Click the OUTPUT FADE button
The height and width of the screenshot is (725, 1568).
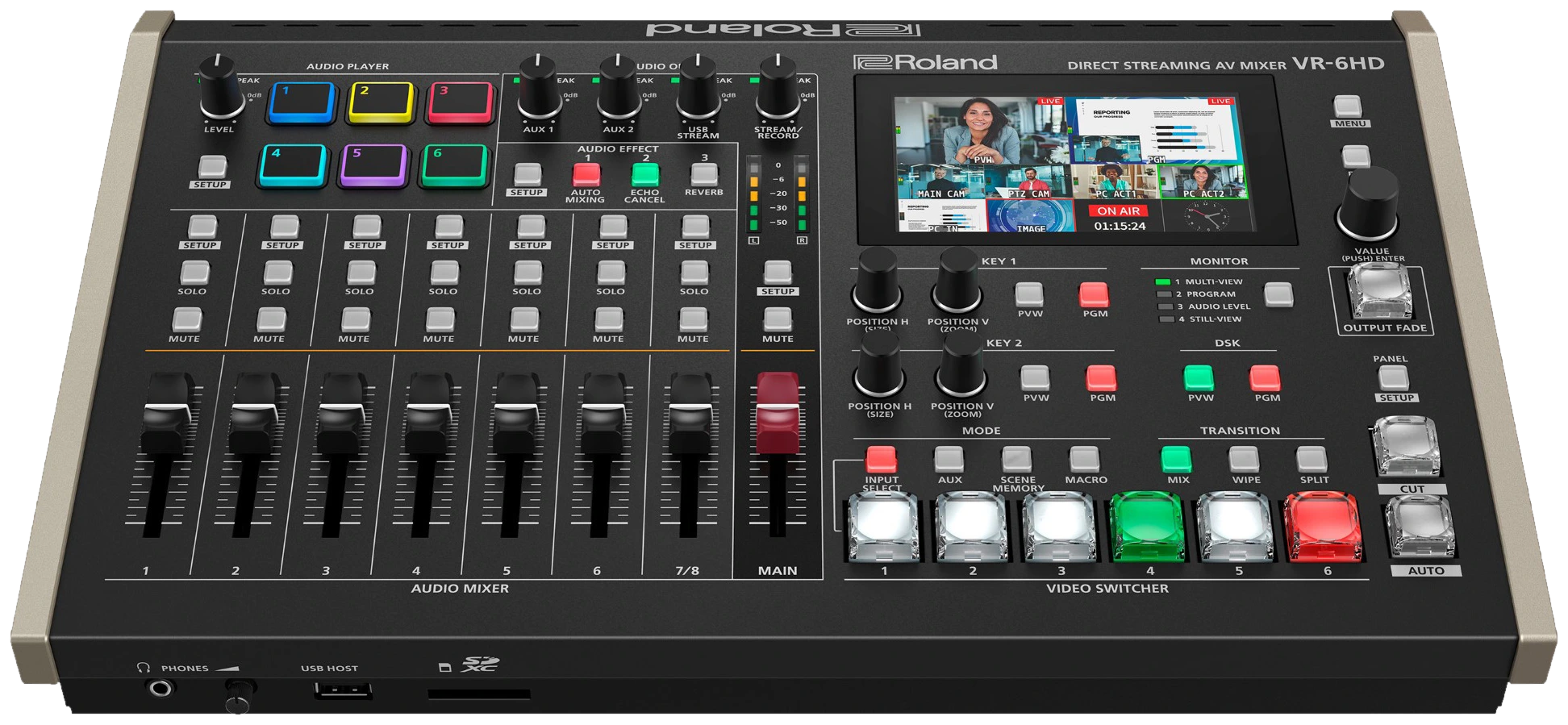pos(1380,291)
